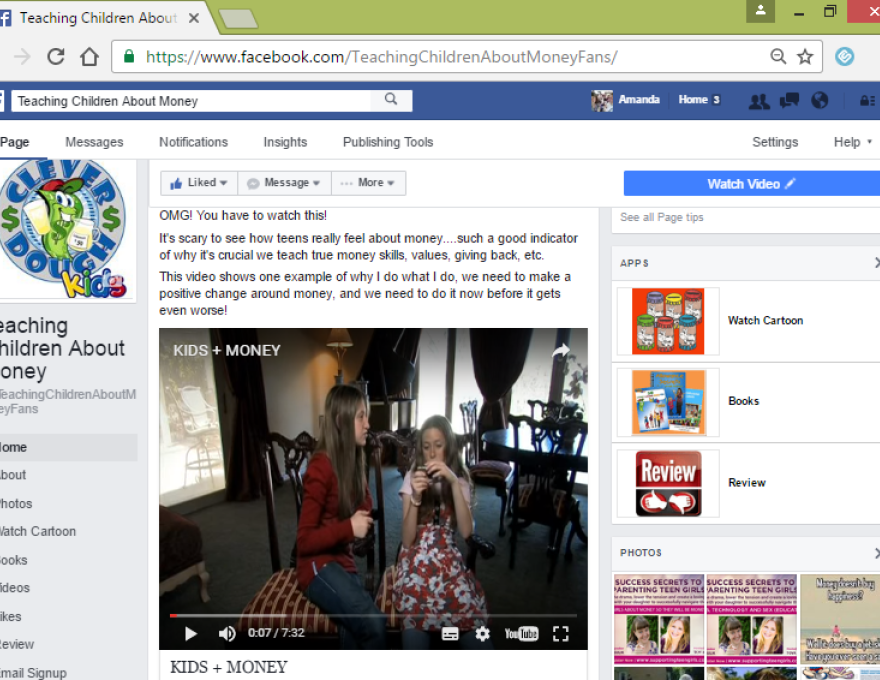
Task: Open the Review app link
Action: pos(747,483)
